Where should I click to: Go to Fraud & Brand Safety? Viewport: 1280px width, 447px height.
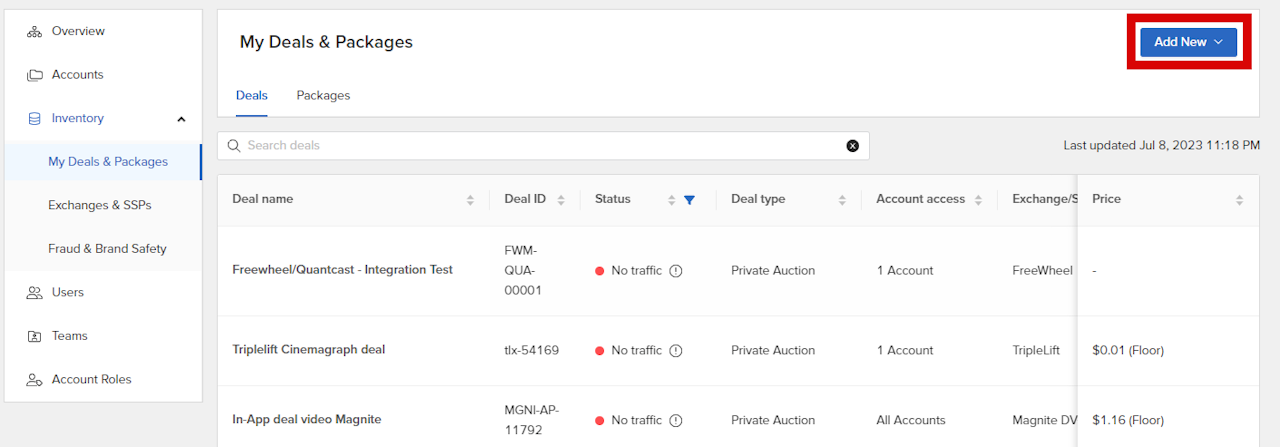coord(107,249)
